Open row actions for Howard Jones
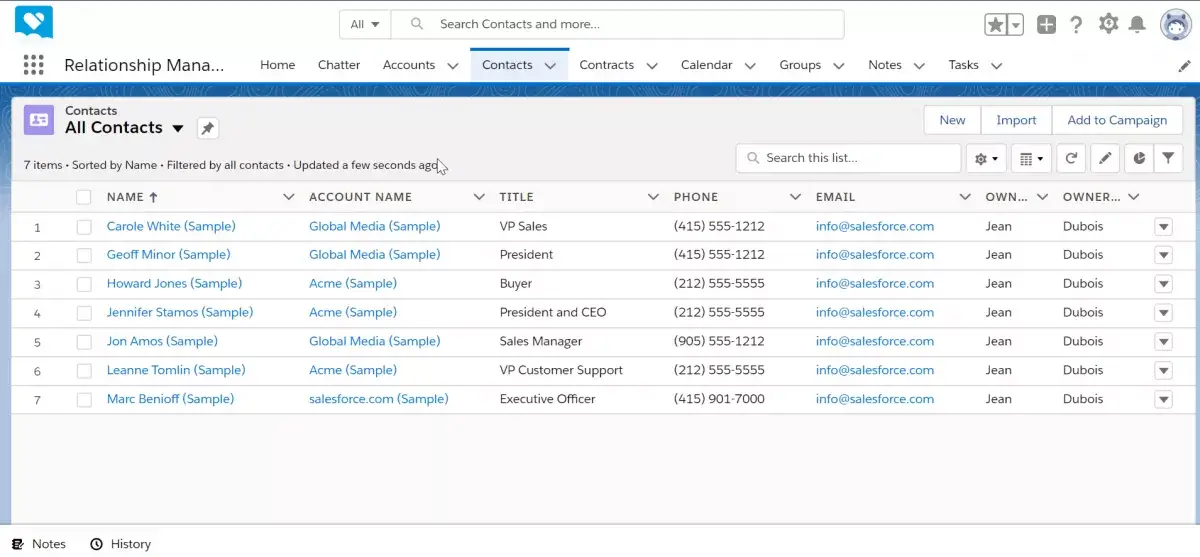This screenshot has height=557, width=1200. coord(1163,284)
